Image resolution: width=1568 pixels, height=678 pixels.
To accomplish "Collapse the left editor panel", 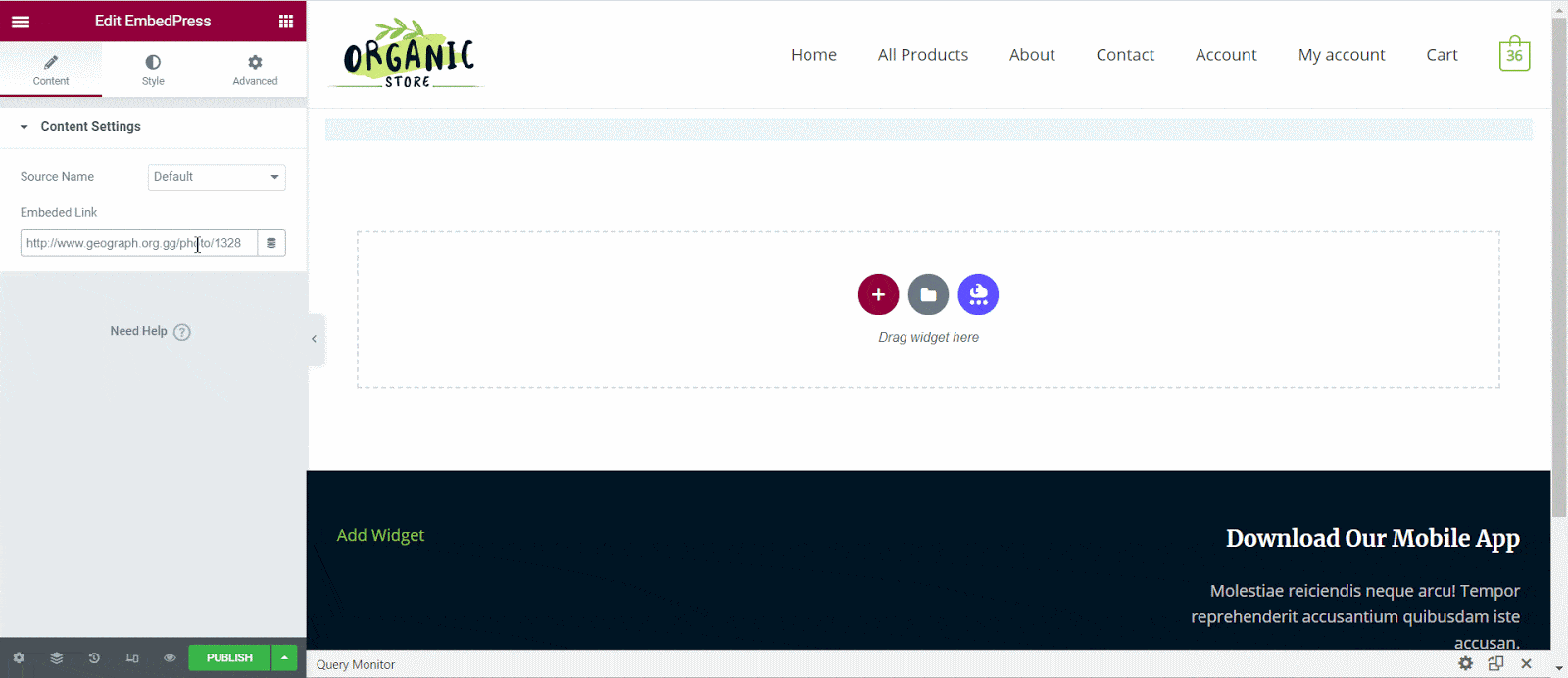I will [x=315, y=339].
